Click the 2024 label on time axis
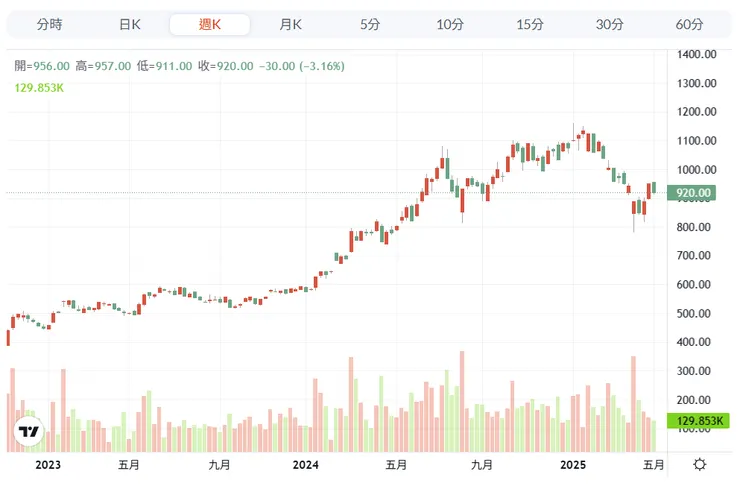Screen dimensions: 740x486 pyautogui.click(x=306, y=465)
